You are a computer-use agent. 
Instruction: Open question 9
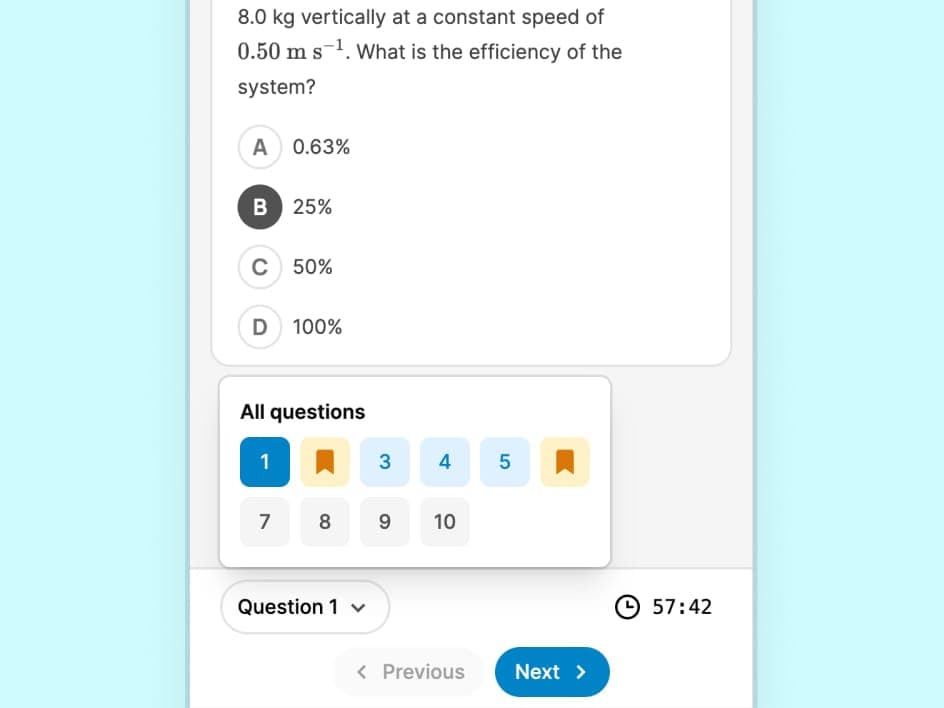(385, 522)
